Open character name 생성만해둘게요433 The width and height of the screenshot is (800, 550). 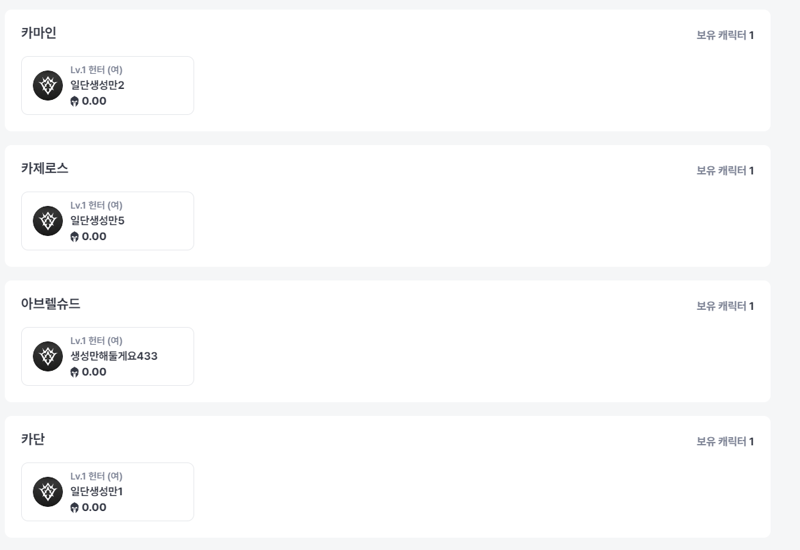[114, 356]
